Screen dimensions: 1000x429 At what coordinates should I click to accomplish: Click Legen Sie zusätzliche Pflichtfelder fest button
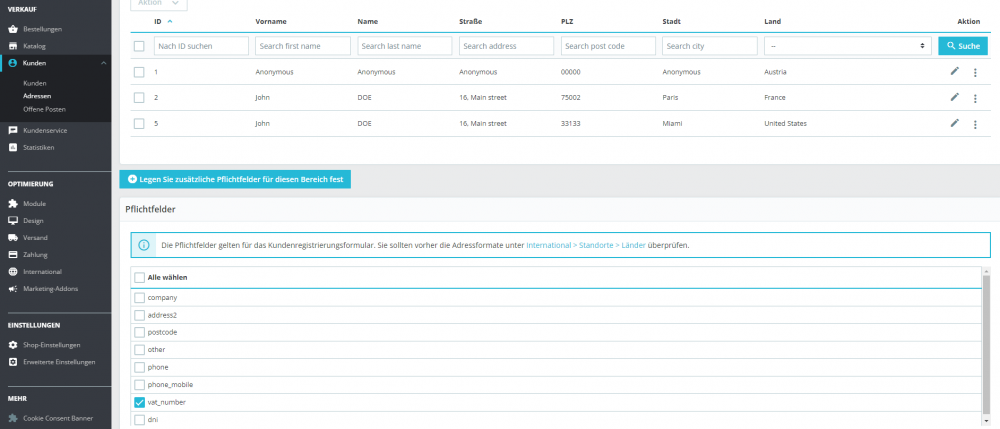[235, 180]
